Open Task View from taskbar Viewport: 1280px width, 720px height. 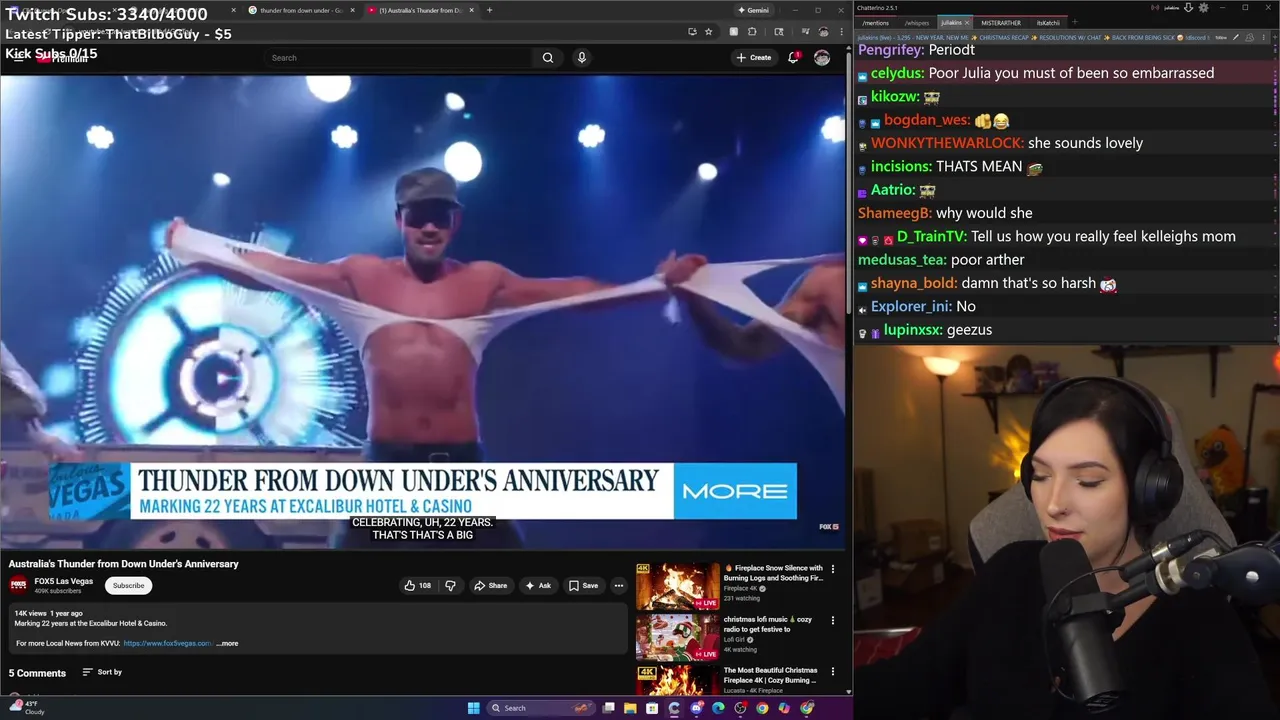coord(608,708)
